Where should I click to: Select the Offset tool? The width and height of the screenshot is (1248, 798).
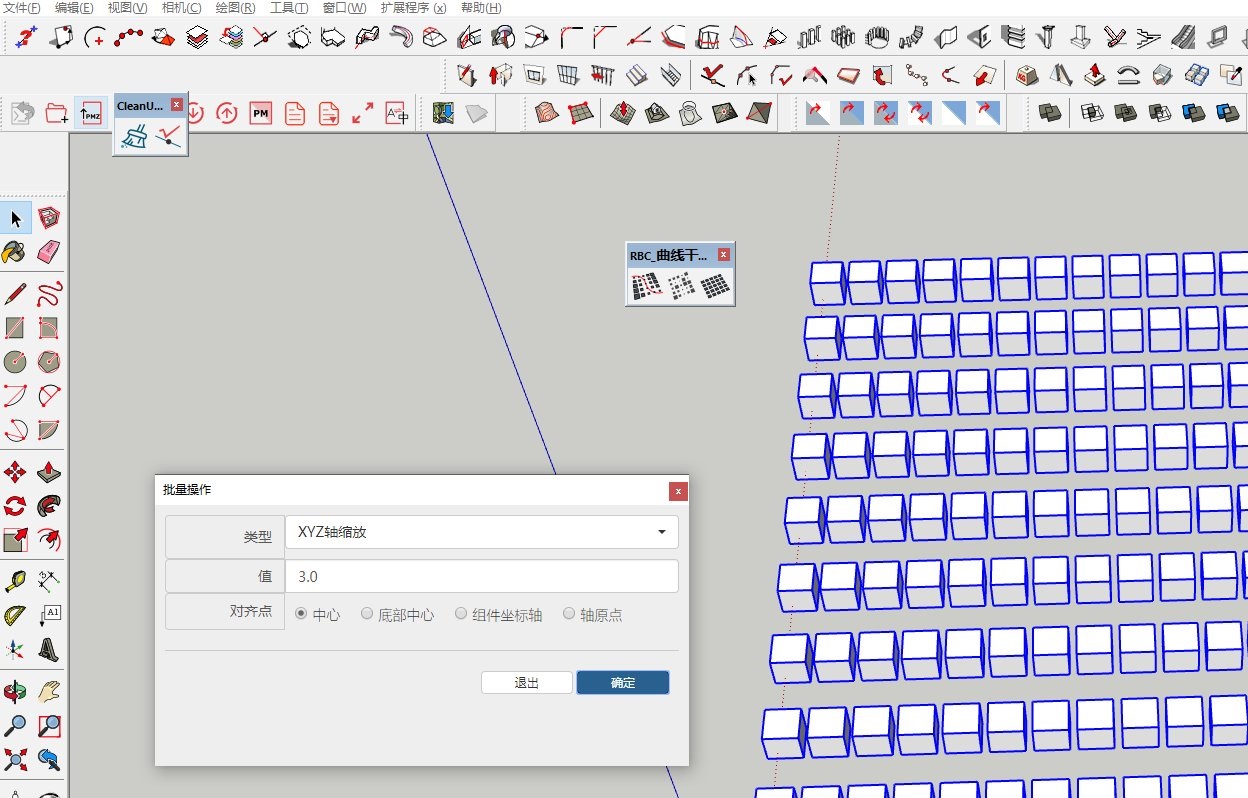[x=49, y=540]
